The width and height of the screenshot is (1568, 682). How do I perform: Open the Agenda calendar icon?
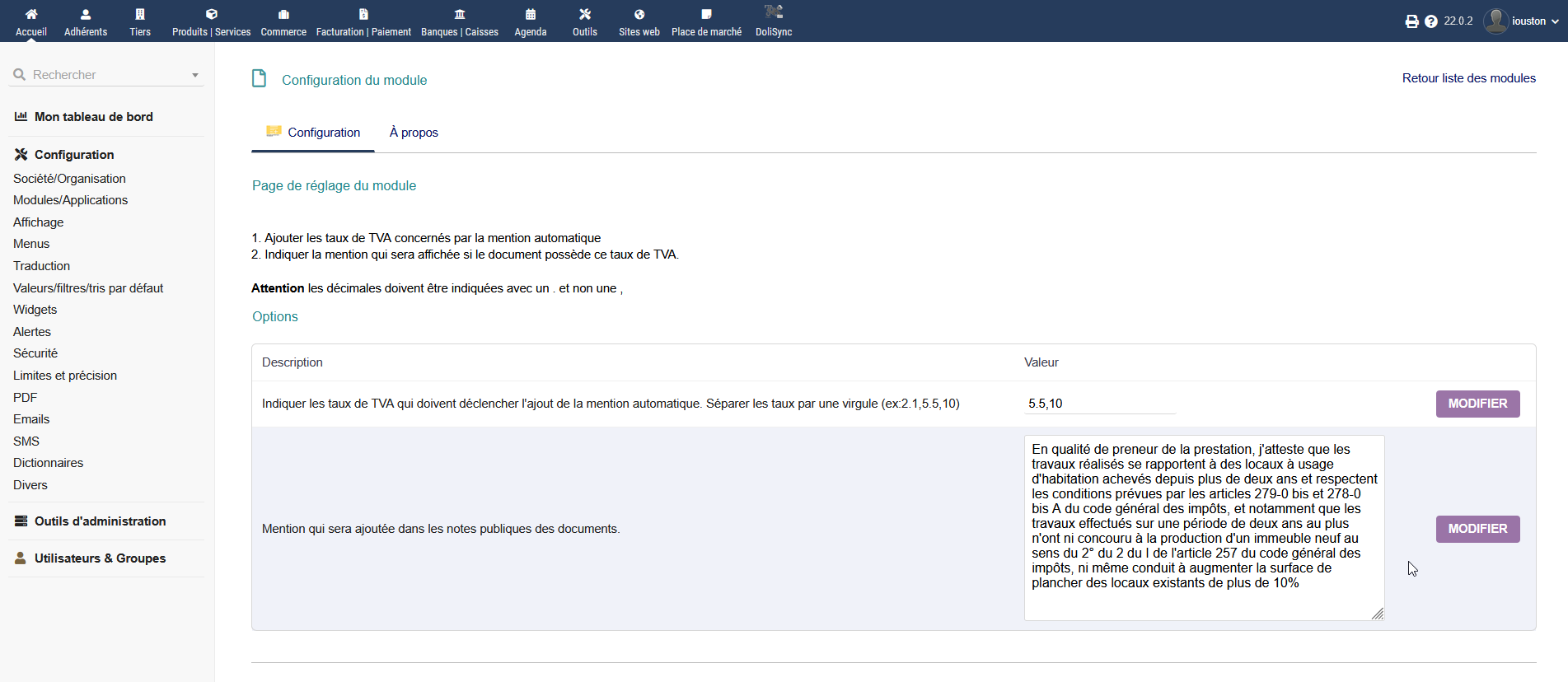[x=531, y=14]
